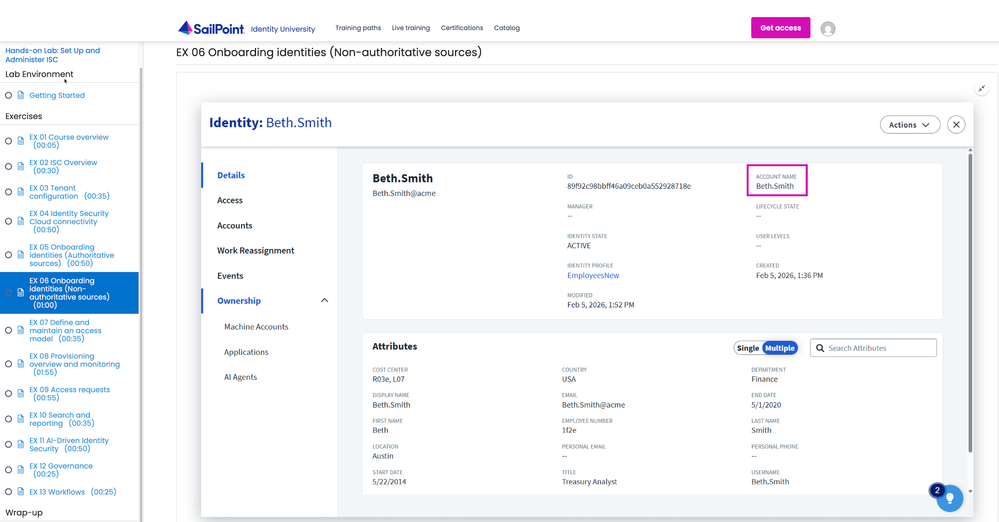Open the user profile avatar
Screen dimensions: 999x522
[828, 29]
